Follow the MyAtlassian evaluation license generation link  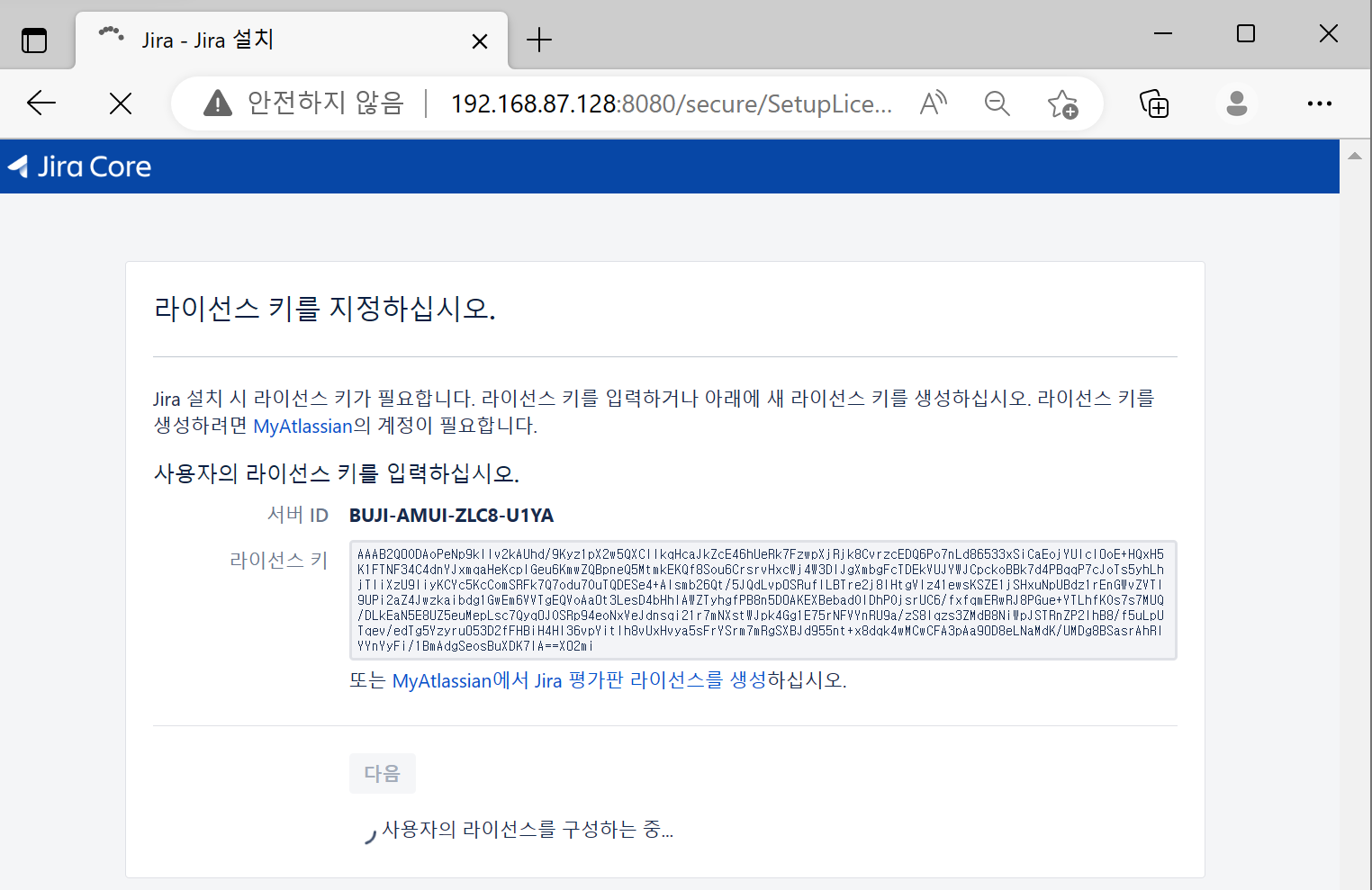pyautogui.click(x=579, y=680)
